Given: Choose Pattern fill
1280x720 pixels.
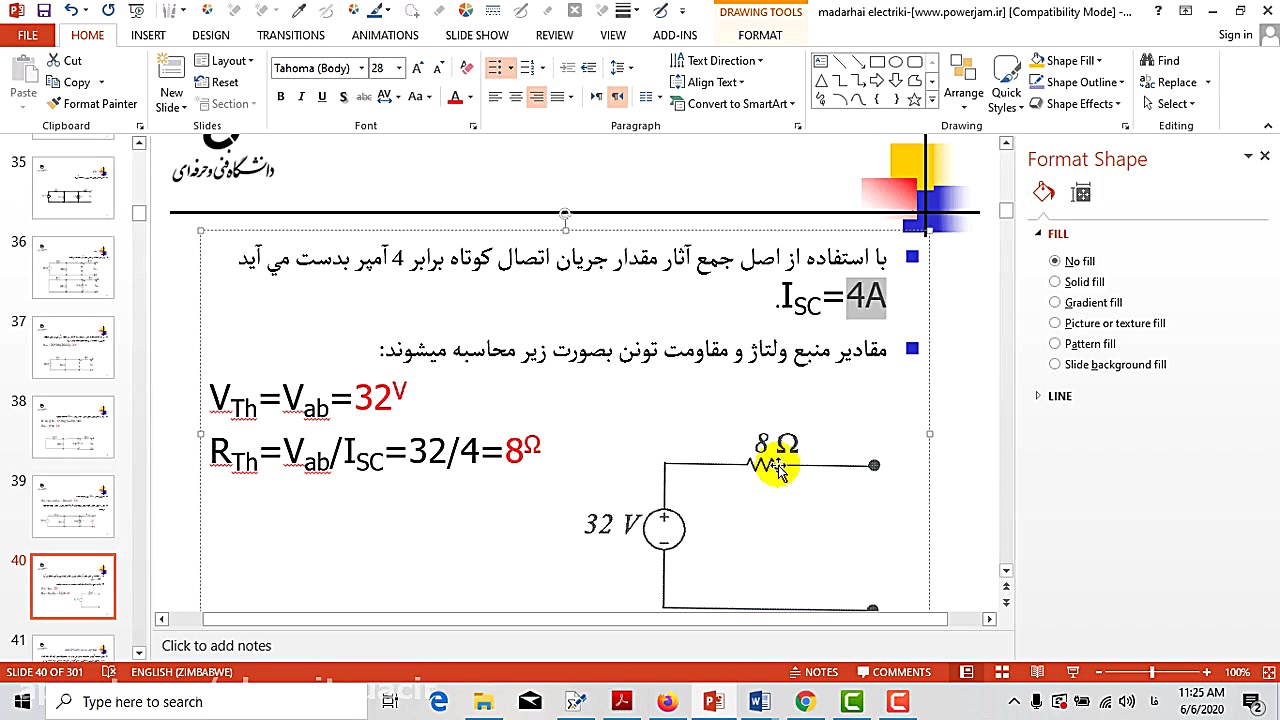Looking at the screenshot, I should [x=1055, y=343].
